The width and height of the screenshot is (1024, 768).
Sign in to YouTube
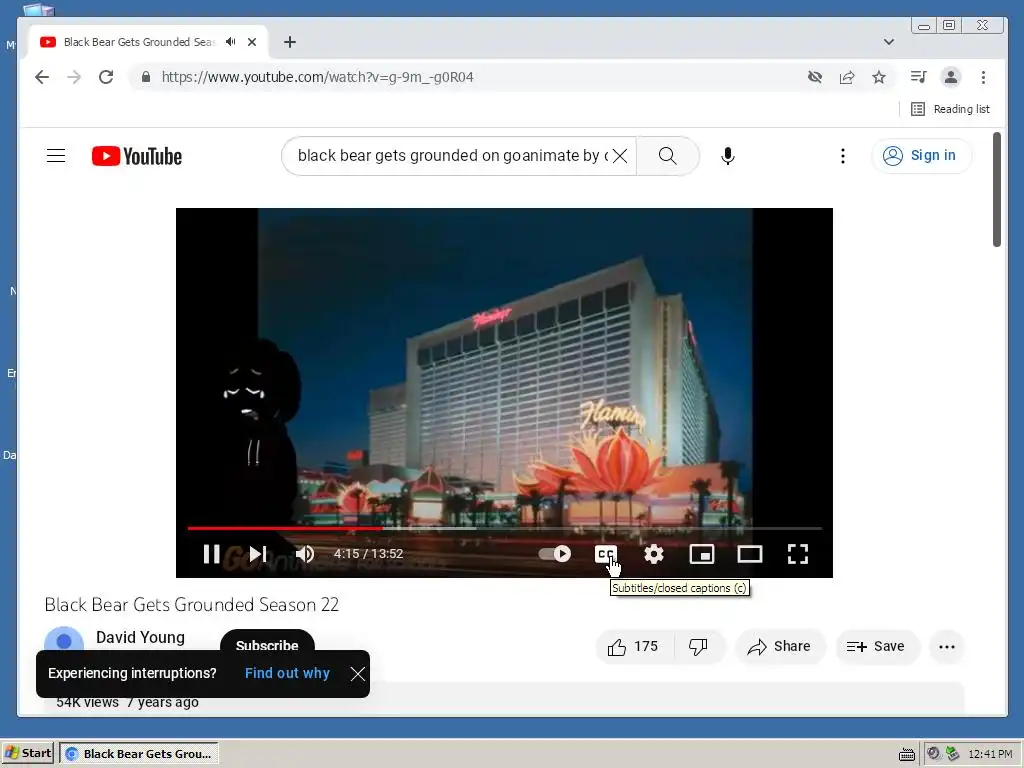click(921, 155)
